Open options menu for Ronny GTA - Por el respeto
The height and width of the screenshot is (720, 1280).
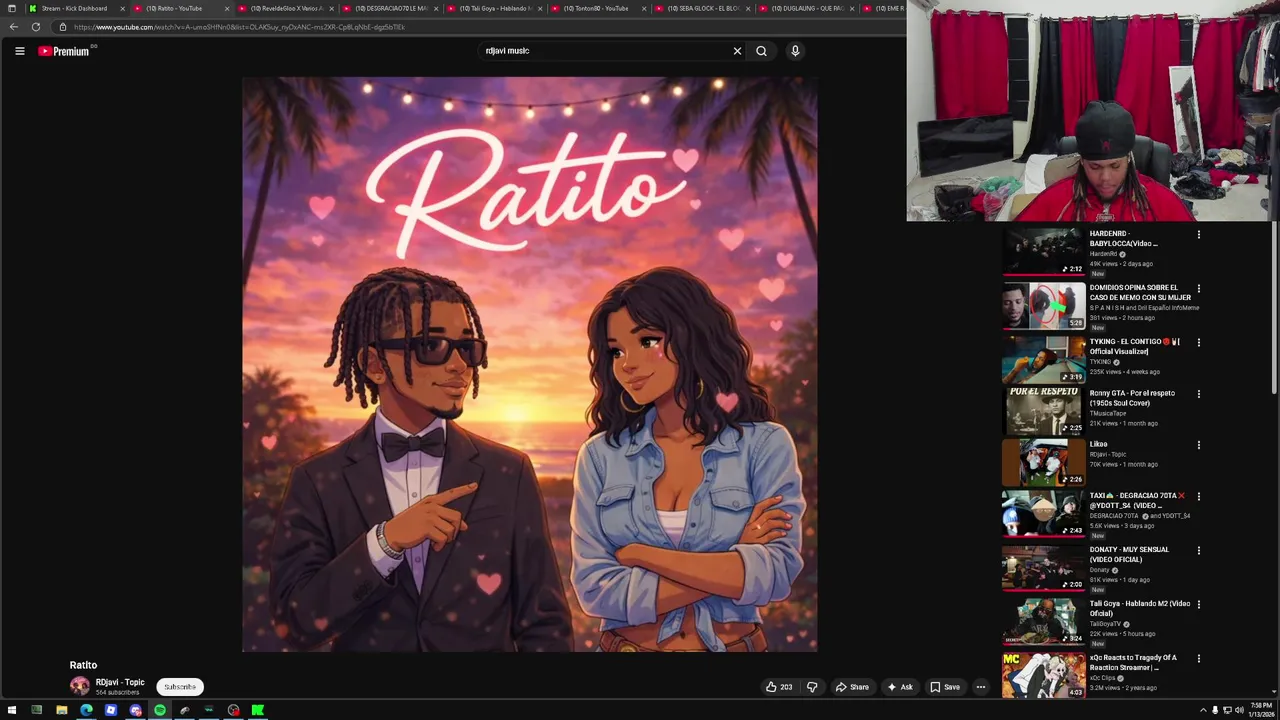point(1199,394)
